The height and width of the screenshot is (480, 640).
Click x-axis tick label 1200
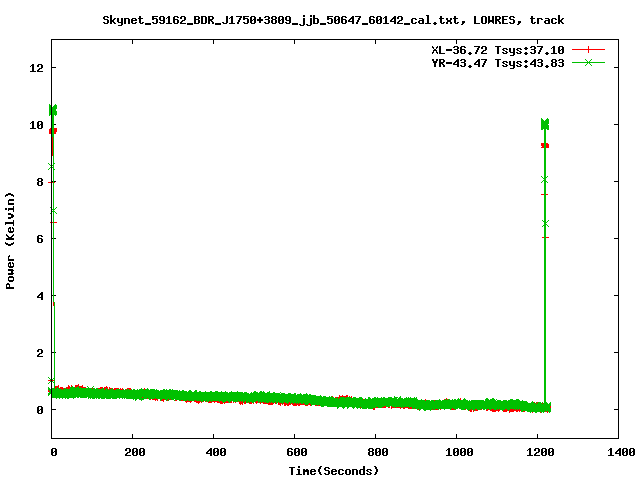pos(540,452)
